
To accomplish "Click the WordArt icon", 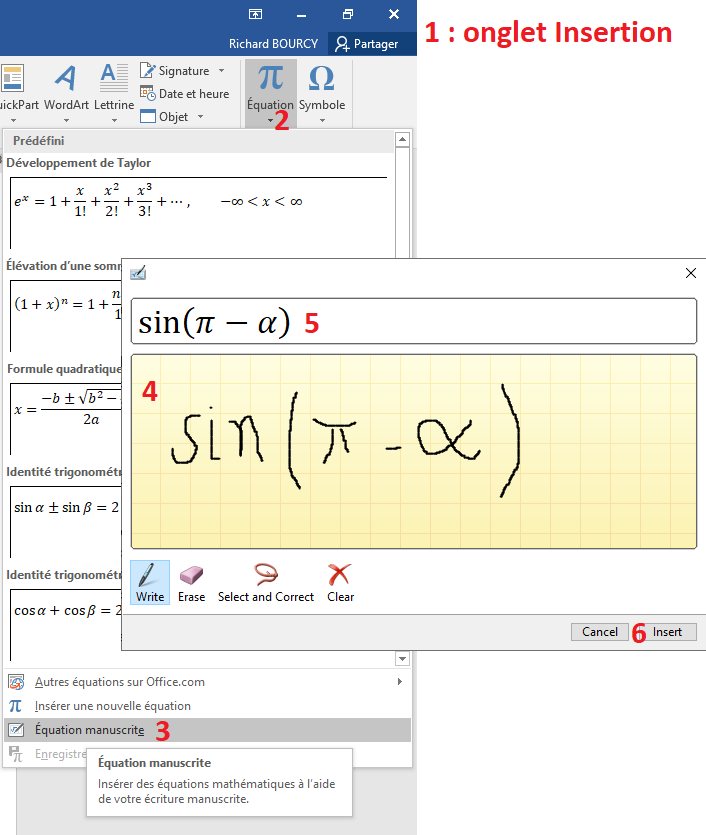I will [66, 78].
